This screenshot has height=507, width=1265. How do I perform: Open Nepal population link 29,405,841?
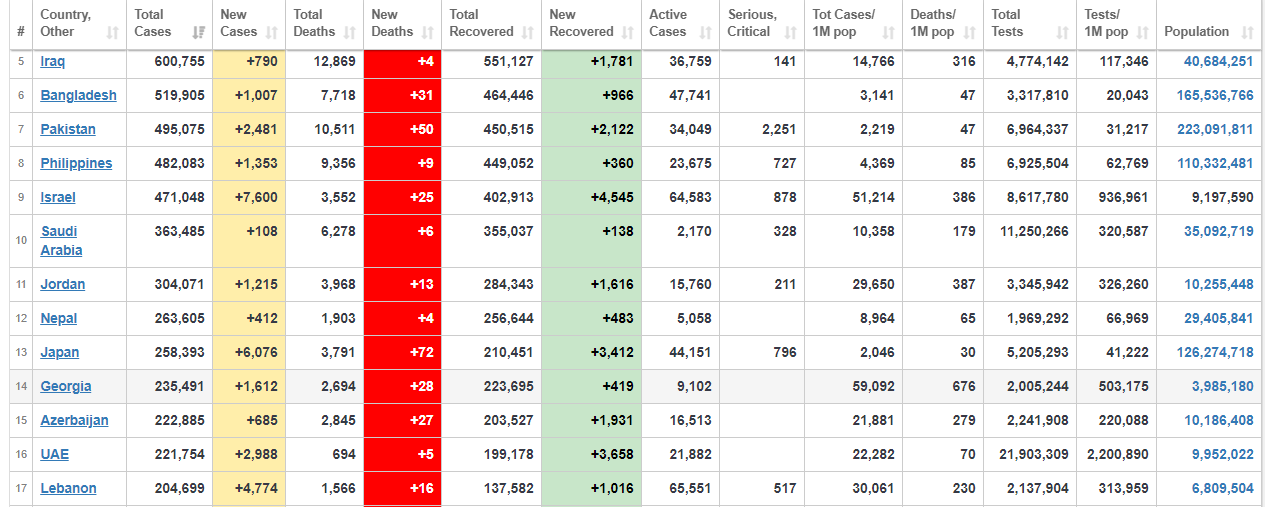(x=1218, y=318)
